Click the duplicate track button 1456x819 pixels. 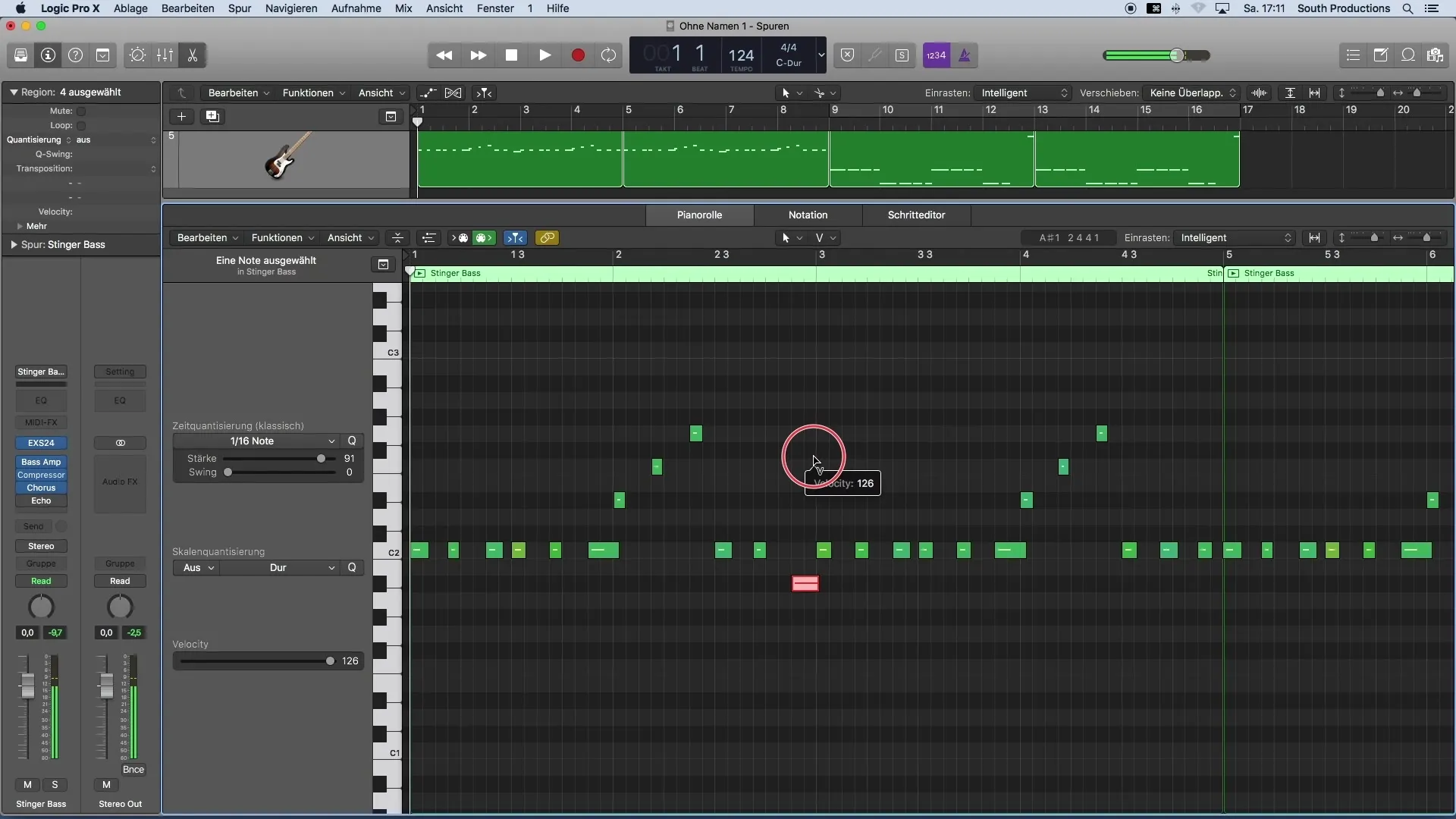pos(213,117)
